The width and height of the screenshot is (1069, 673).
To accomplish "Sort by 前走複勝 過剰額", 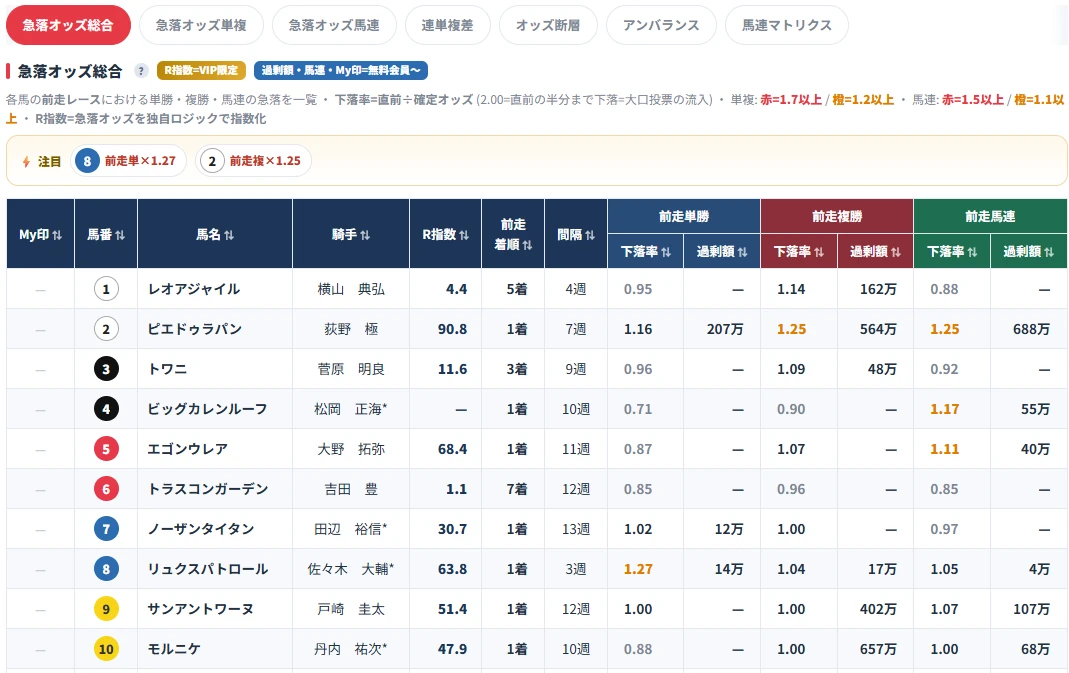I will click(x=875, y=252).
